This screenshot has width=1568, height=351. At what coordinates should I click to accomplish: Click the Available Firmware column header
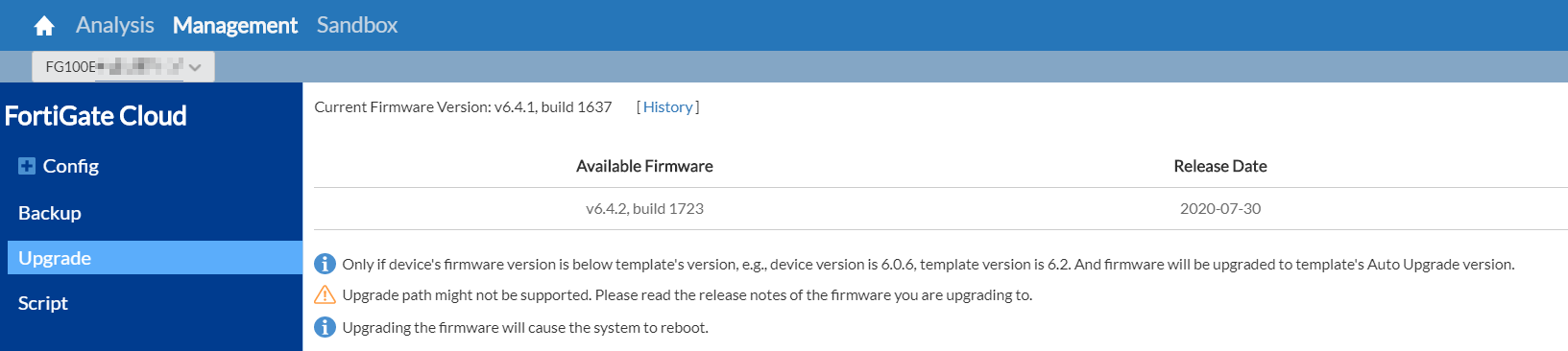pyautogui.click(x=644, y=166)
